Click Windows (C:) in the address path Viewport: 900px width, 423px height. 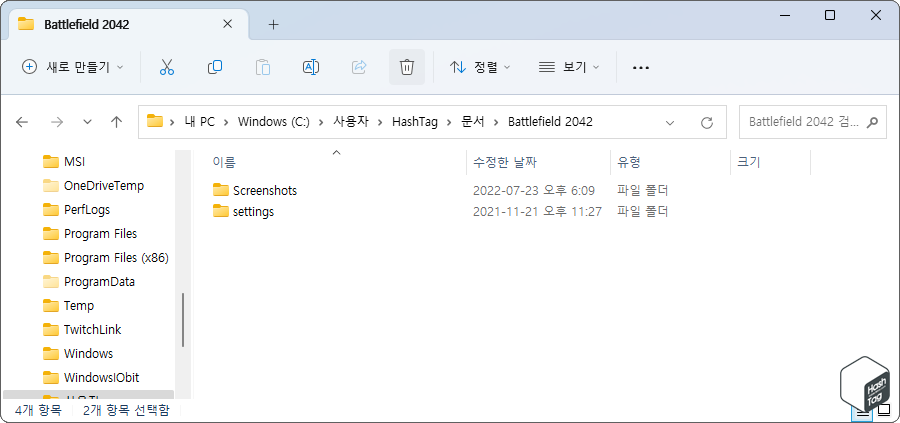274,122
